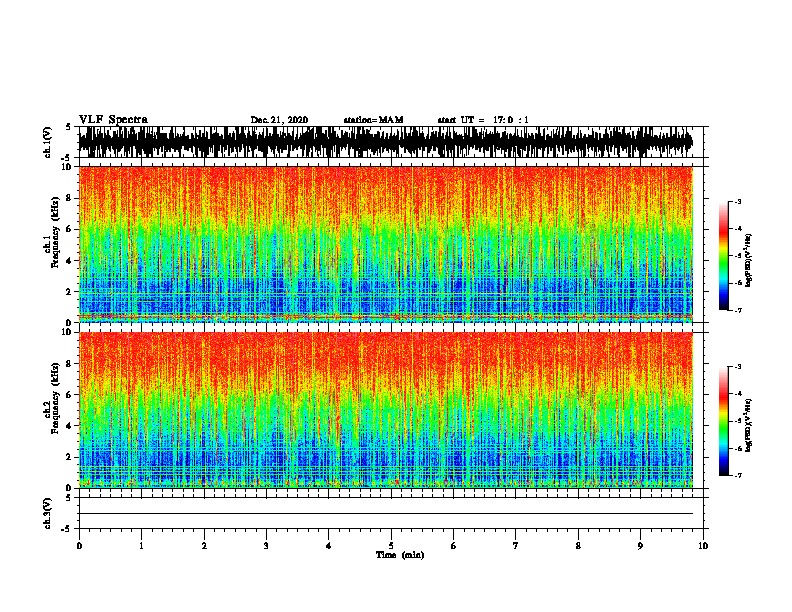Click the ch.3(V) axis label
This screenshot has width=792, height=612.
pos(47,513)
